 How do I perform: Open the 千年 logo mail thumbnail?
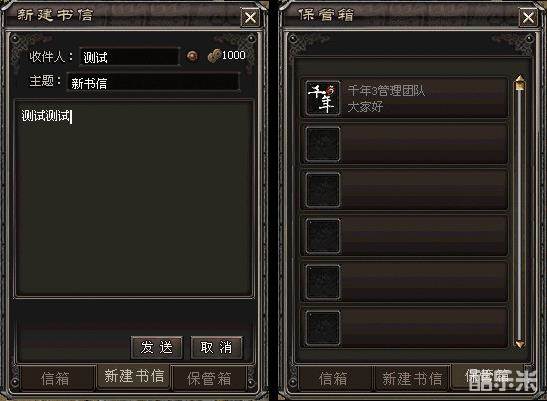click(322, 97)
